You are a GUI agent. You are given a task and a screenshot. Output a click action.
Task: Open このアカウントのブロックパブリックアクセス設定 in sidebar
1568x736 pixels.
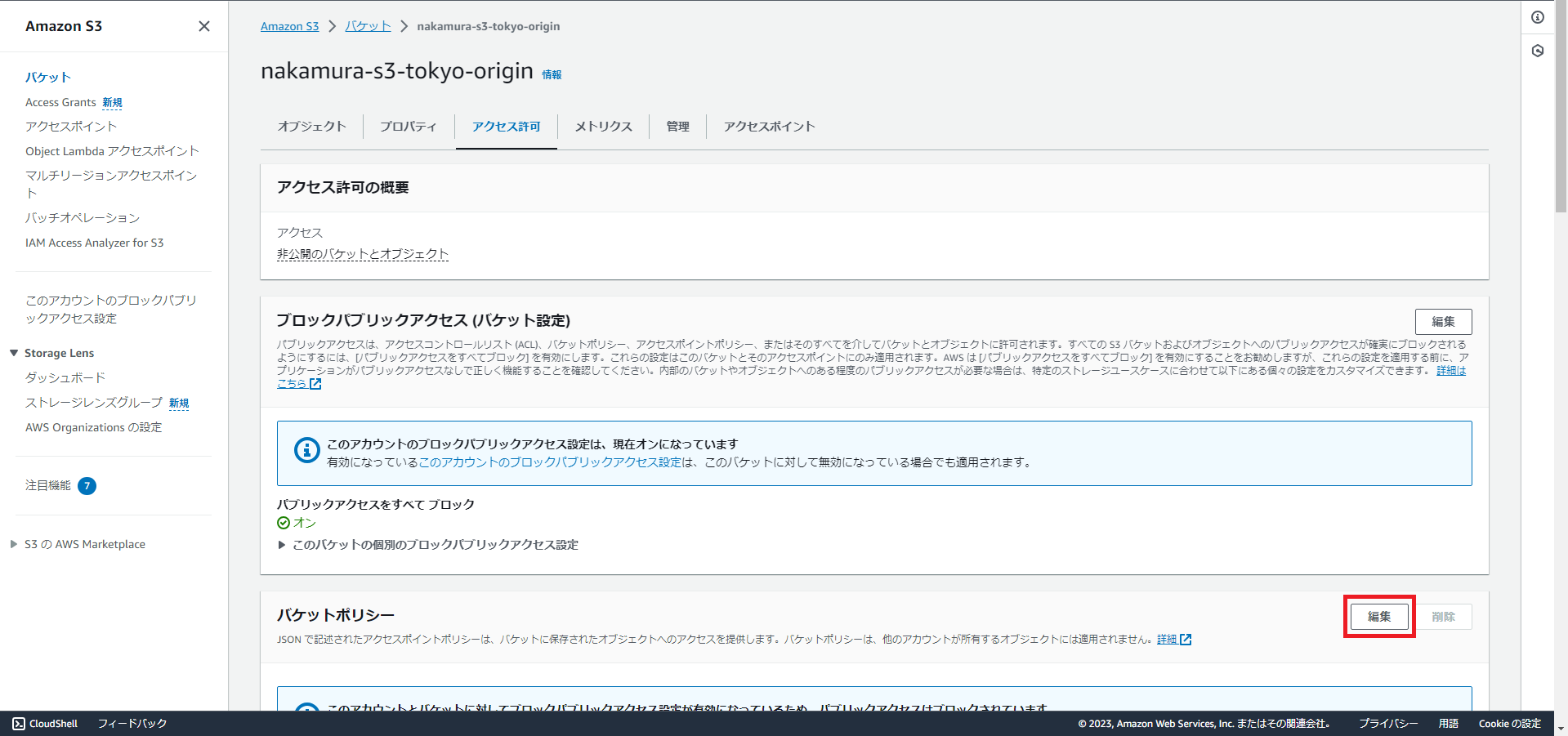111,309
